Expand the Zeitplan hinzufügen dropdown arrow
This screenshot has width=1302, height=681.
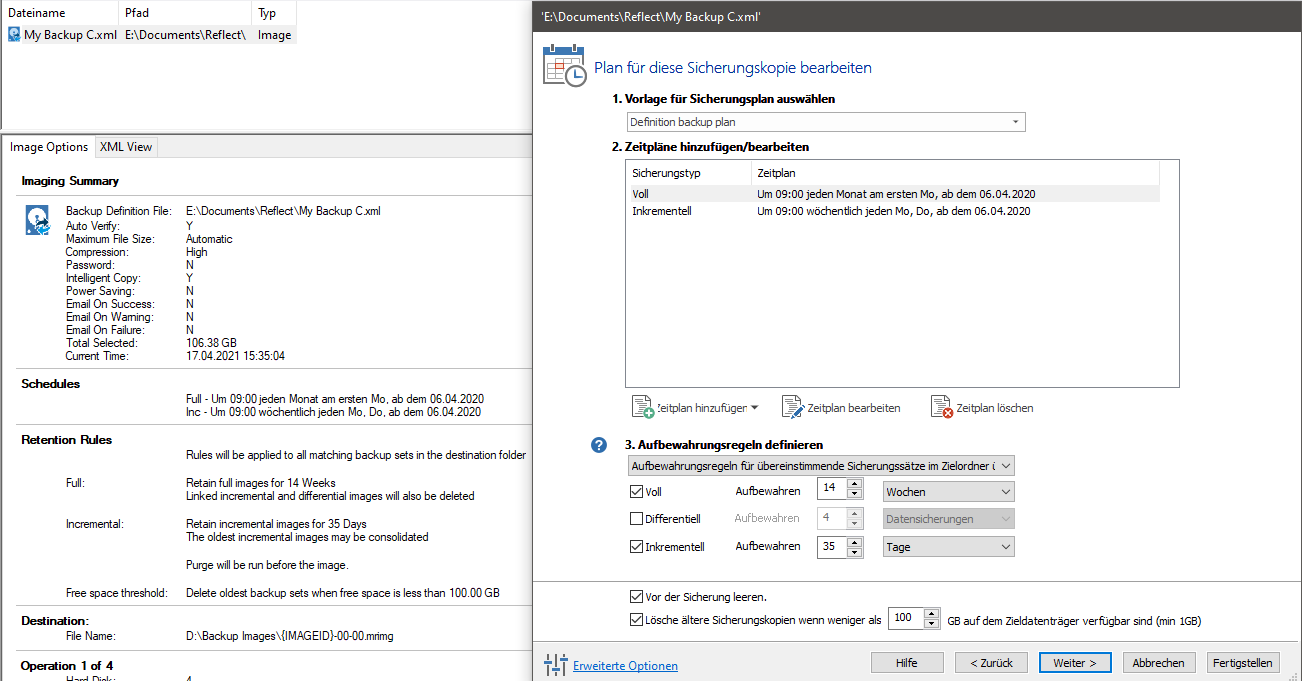754,408
